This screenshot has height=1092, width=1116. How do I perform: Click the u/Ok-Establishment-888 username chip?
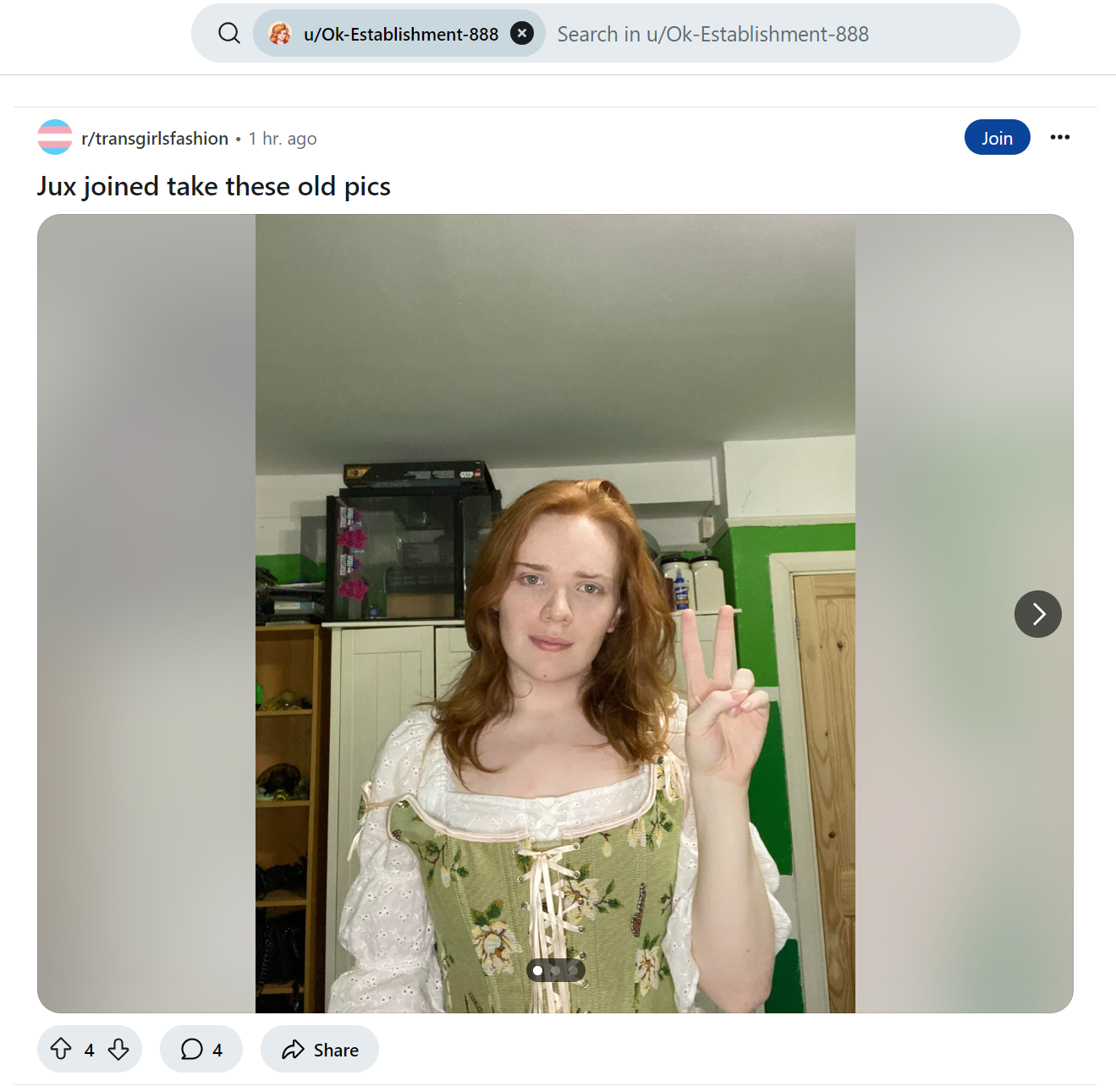pyautogui.click(x=399, y=34)
